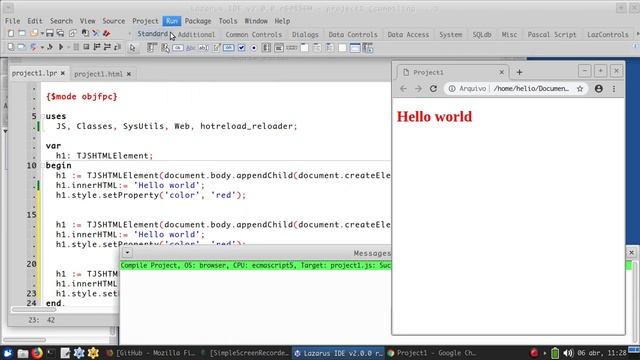Viewport: 640px width, 360px height.
Task: Switch to the Pascal Script palette tab
Action: point(552,35)
